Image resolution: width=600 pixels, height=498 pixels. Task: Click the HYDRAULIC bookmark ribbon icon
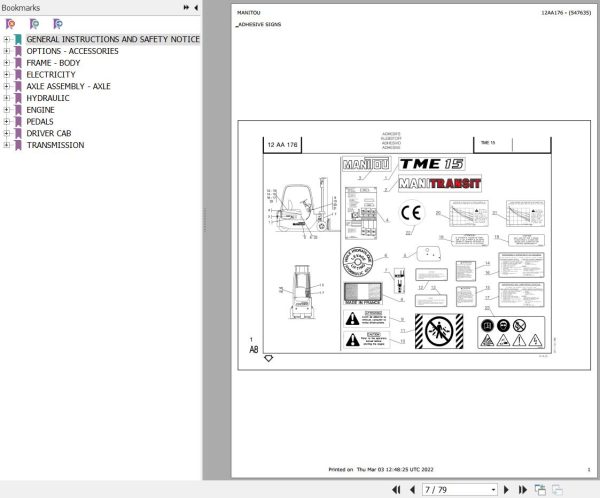coord(18,98)
